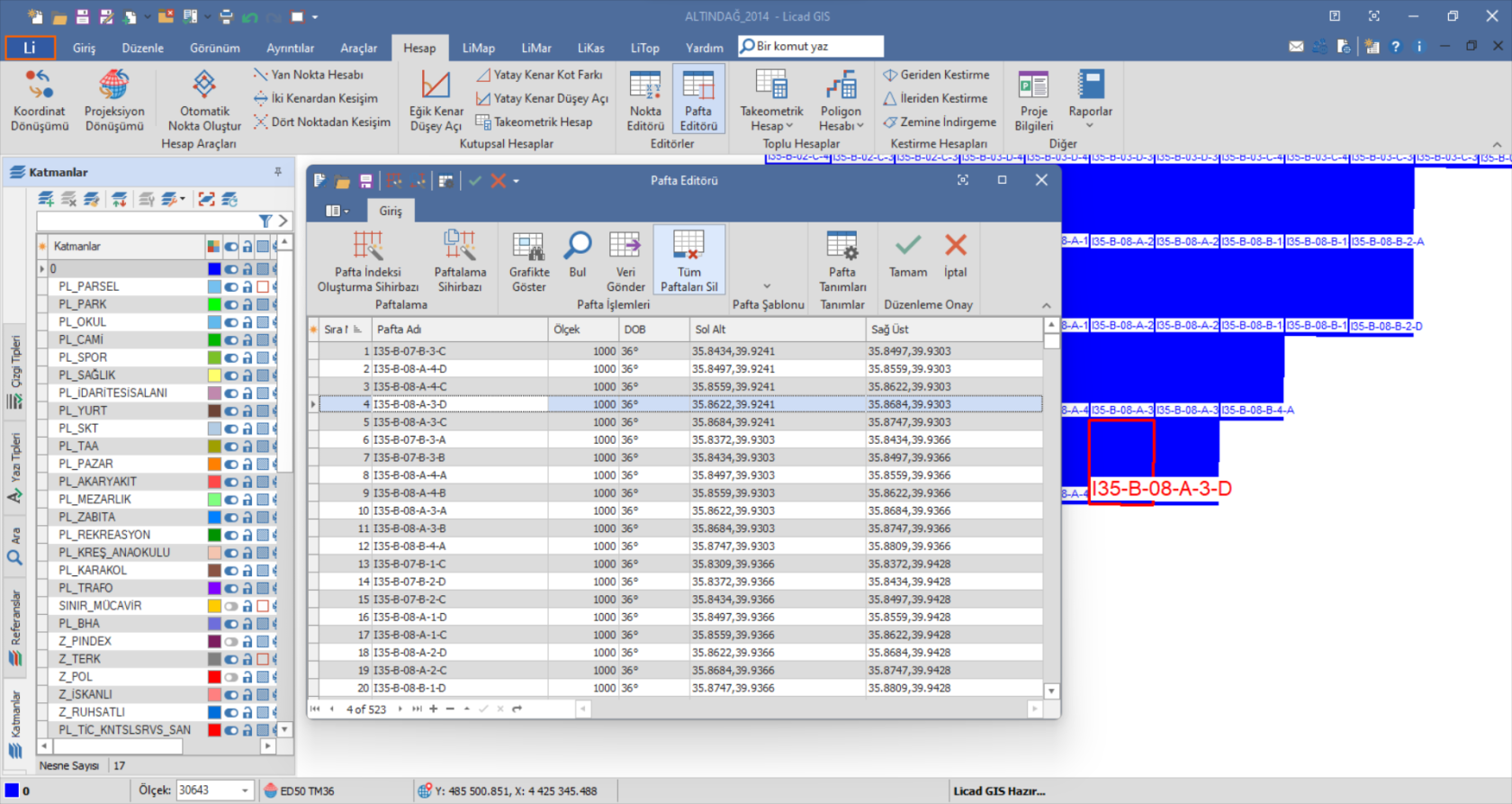
Task: Click Takeometrik Hesap small button
Action: [x=534, y=122]
